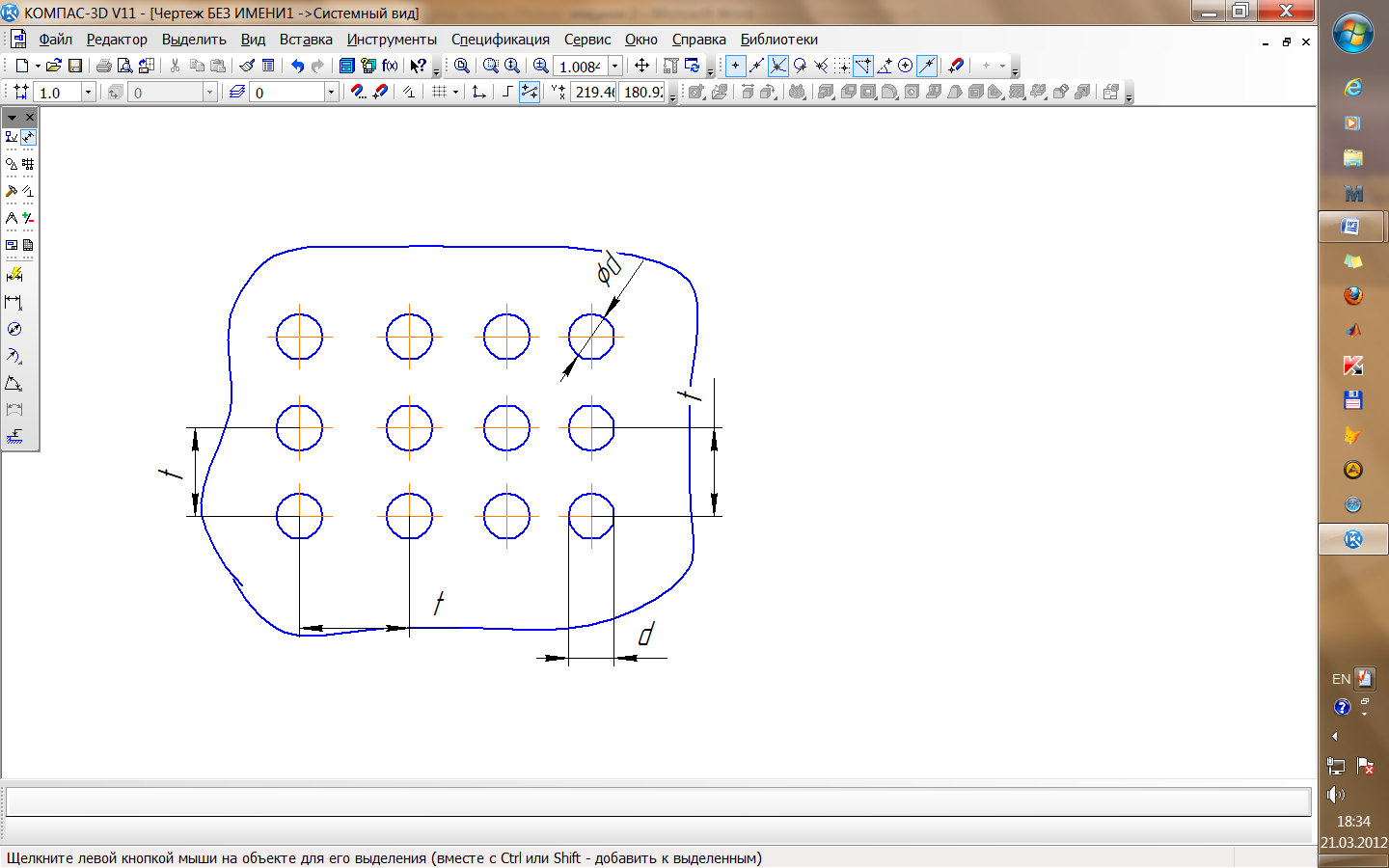Click the Print icon in toolbar
The height and width of the screenshot is (868, 1389).
[x=103, y=66]
